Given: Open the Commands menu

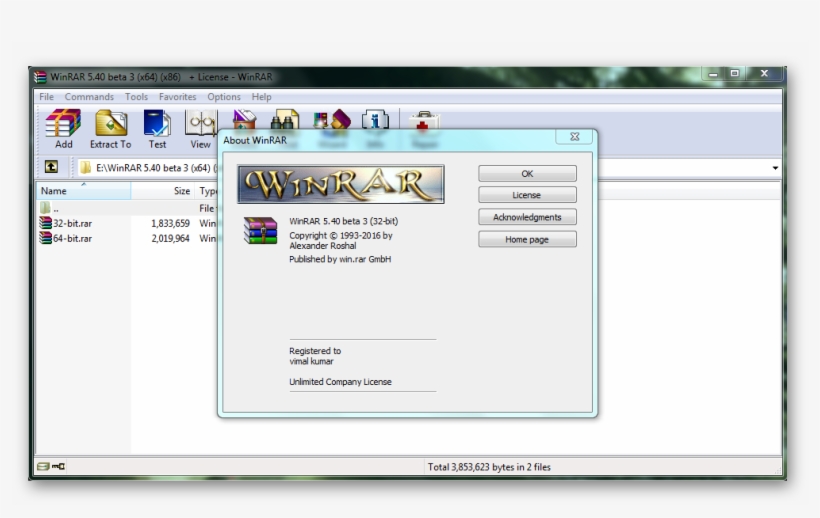Looking at the screenshot, I should tap(89, 97).
